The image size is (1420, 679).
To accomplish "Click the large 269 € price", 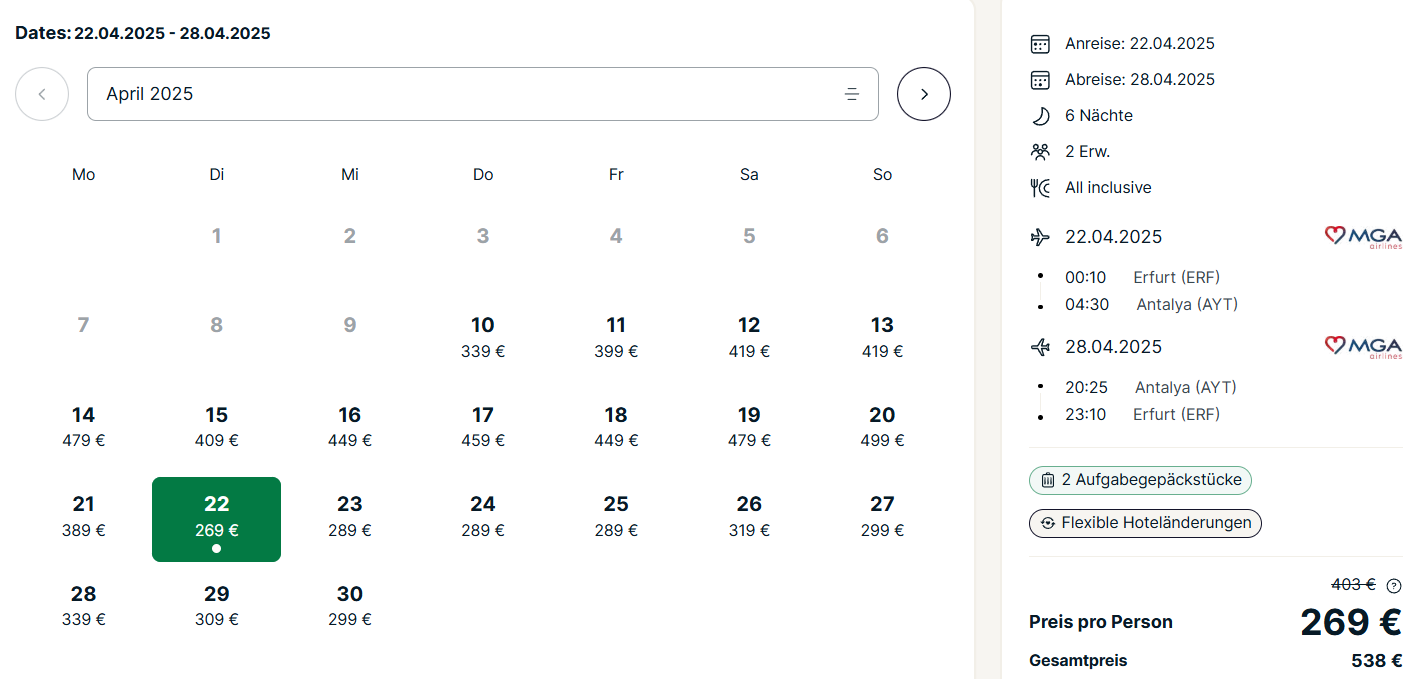I will pos(1351,622).
